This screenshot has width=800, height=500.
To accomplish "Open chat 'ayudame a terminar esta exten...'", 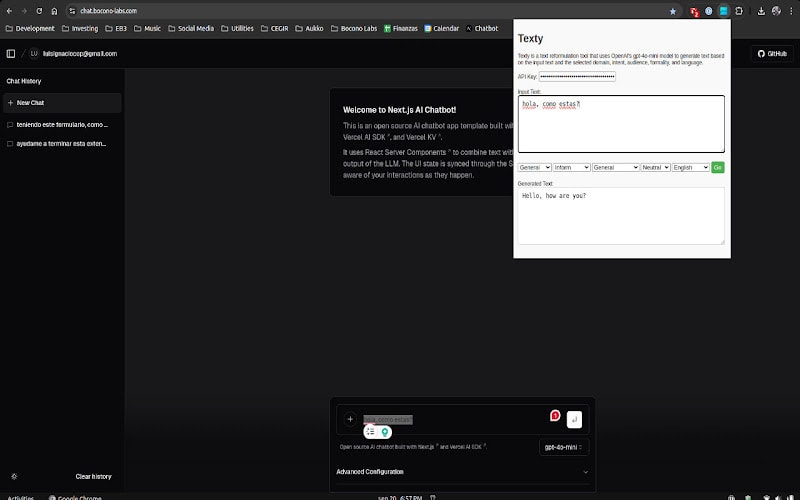I will [x=62, y=144].
